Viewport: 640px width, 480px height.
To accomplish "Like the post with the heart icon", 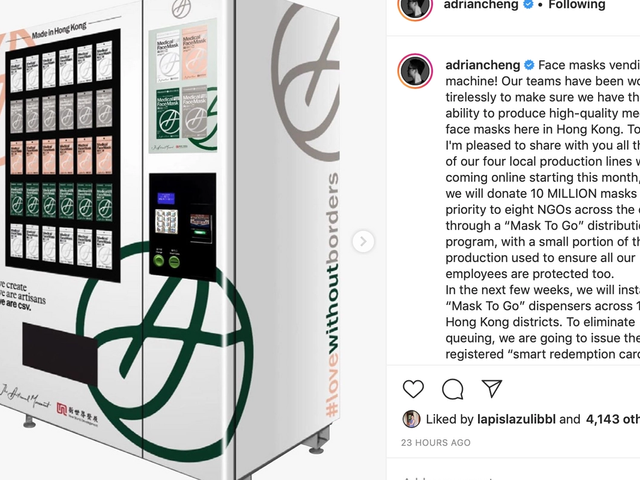I will (x=413, y=389).
